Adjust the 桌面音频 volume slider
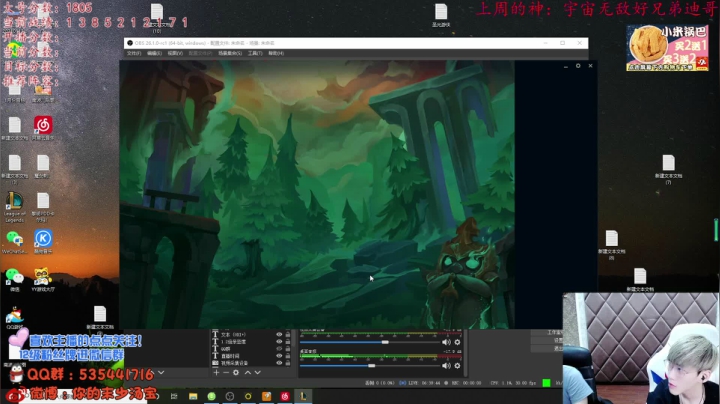 (370, 365)
